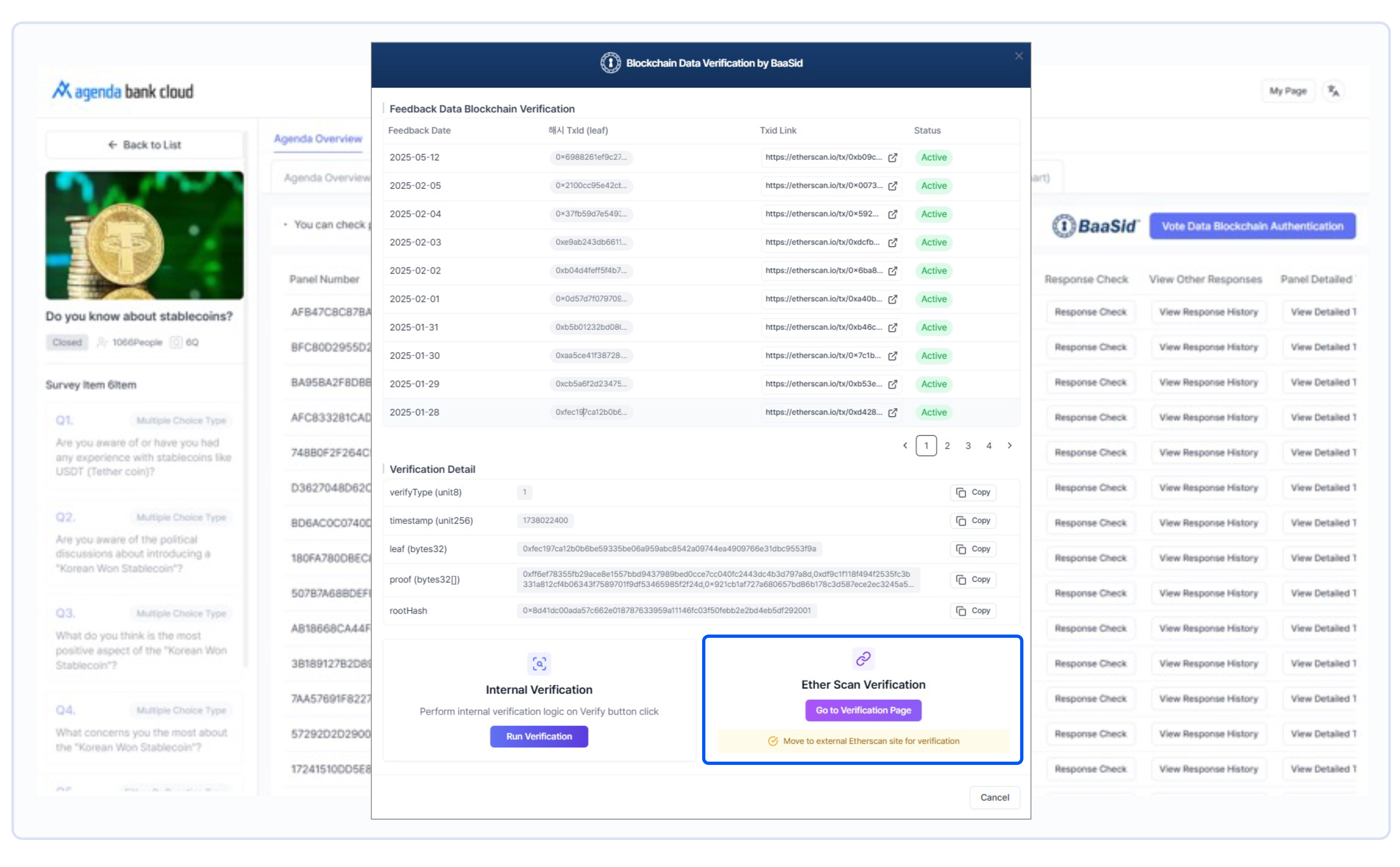The width and height of the screenshot is (1400, 867).
Task: Copy the leaf bytes32 value
Action: [973, 549]
